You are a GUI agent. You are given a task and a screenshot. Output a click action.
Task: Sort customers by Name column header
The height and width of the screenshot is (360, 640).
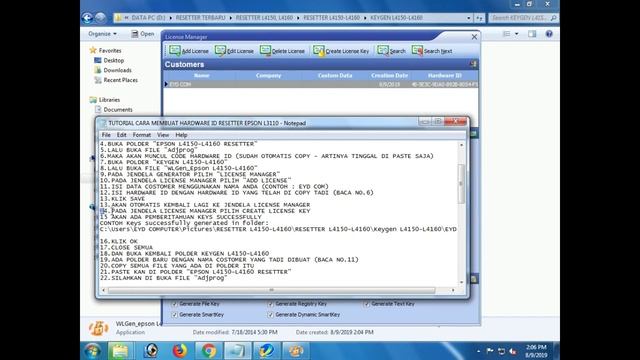click(202, 76)
